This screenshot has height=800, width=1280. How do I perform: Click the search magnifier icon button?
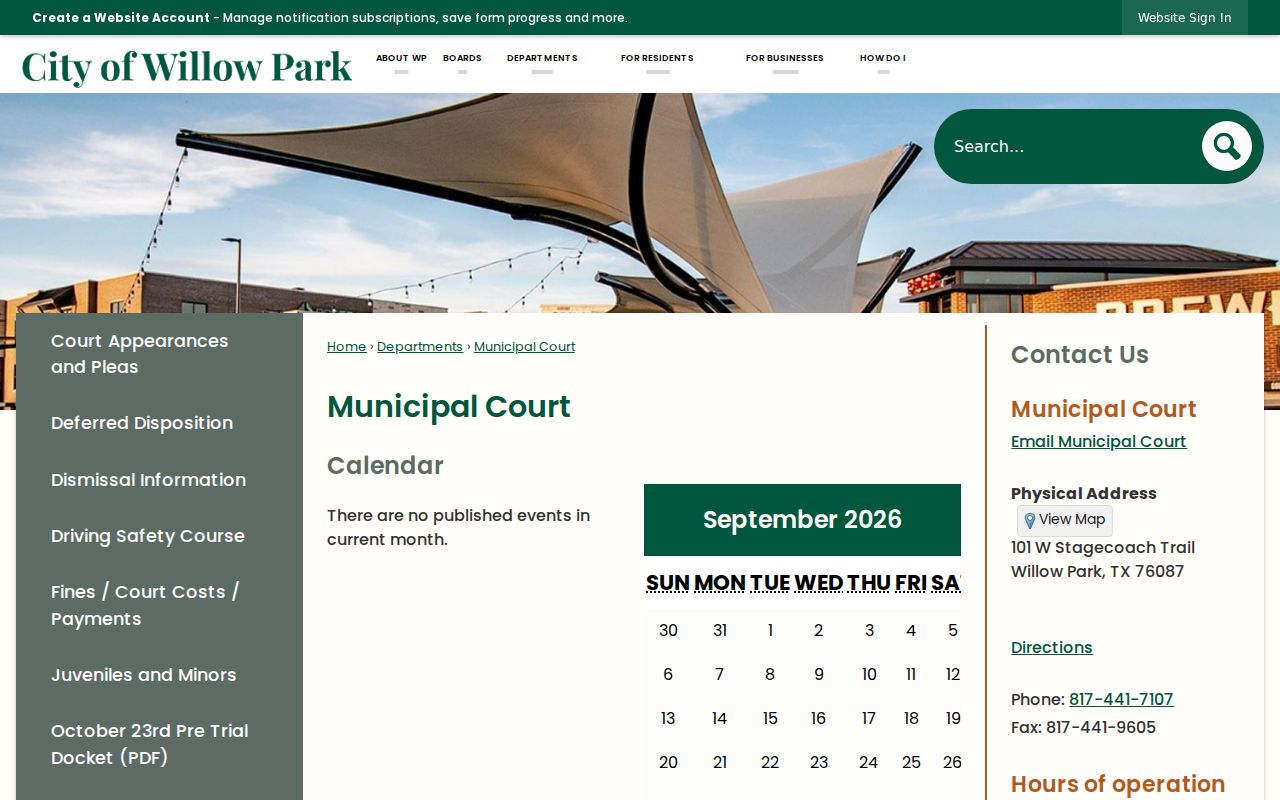pos(1227,147)
